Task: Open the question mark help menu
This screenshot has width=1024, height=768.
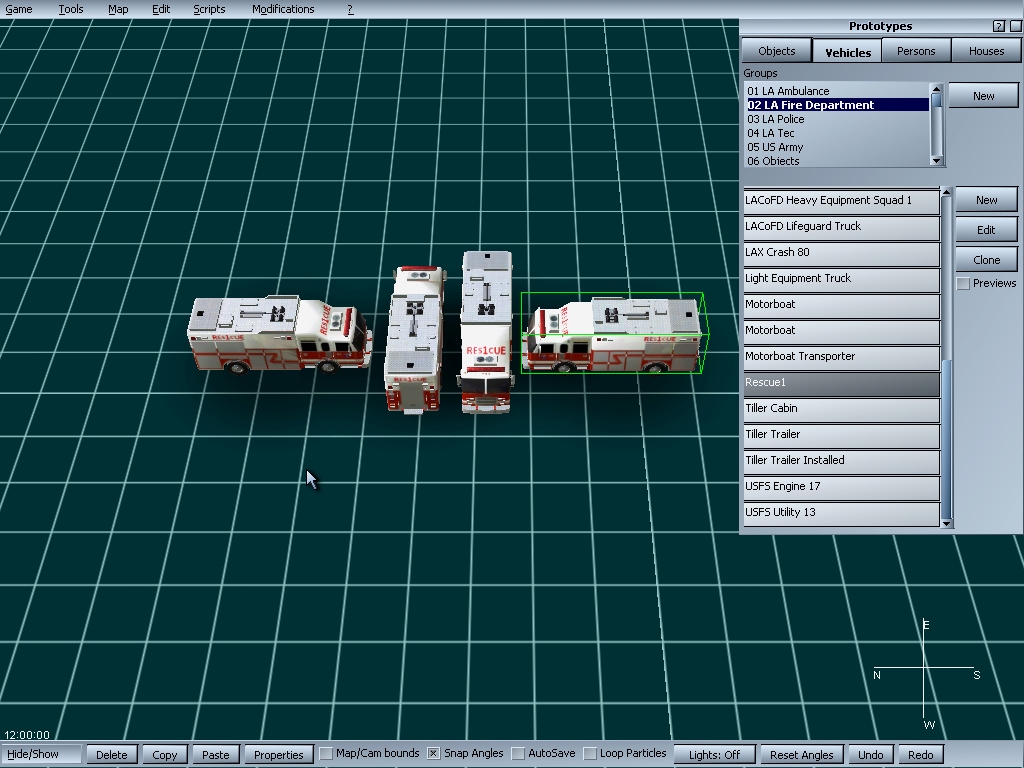Action: point(350,9)
